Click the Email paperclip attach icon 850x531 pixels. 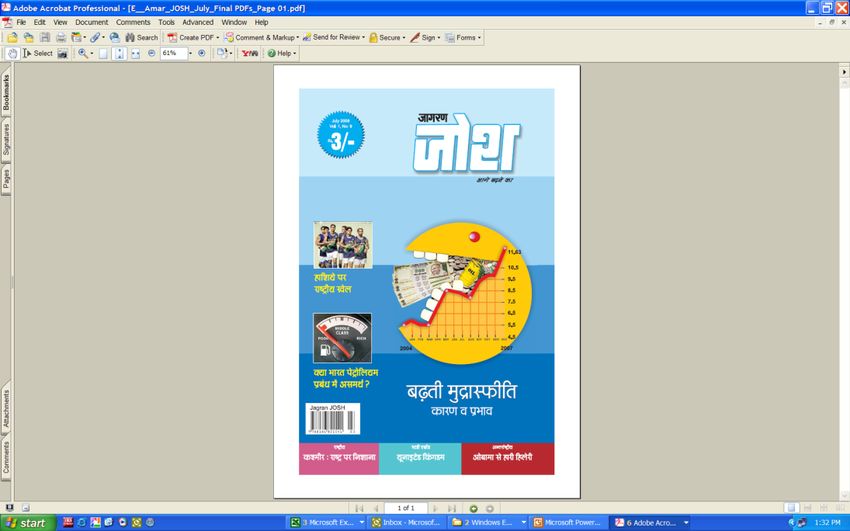pyautogui.click(x=95, y=37)
